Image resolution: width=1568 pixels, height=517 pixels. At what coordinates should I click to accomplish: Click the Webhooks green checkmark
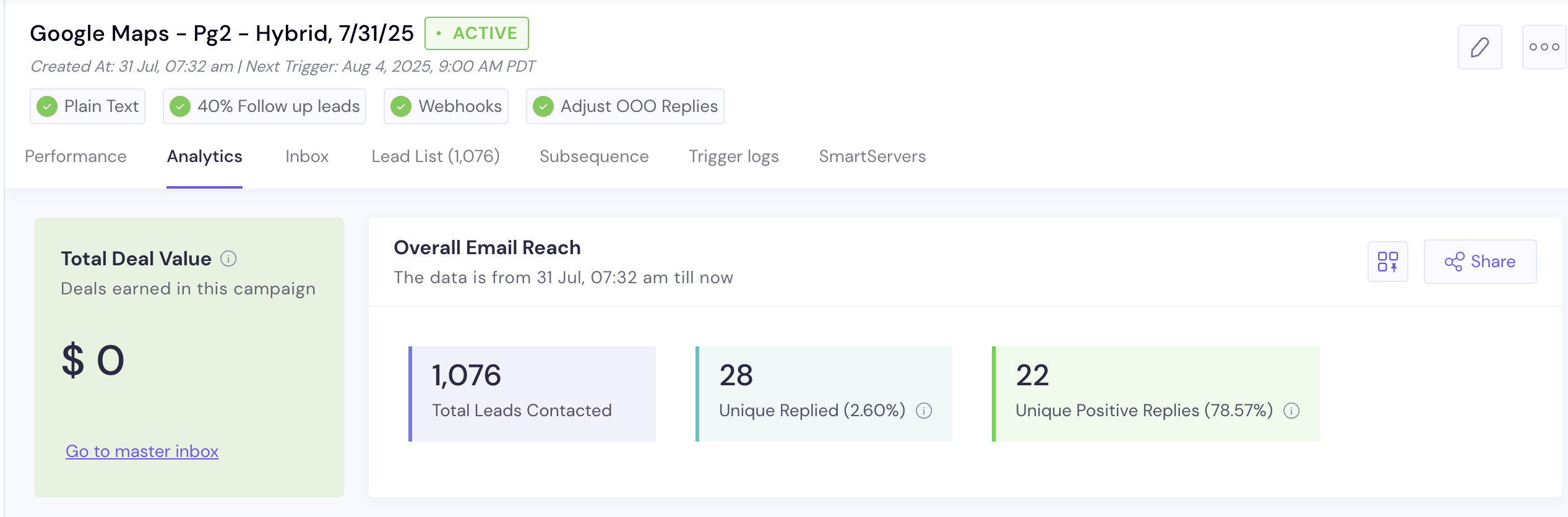pos(401,106)
